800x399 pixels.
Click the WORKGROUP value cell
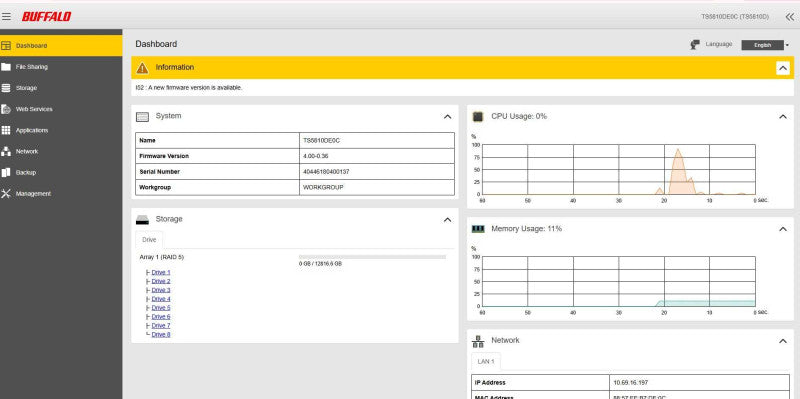pos(377,187)
